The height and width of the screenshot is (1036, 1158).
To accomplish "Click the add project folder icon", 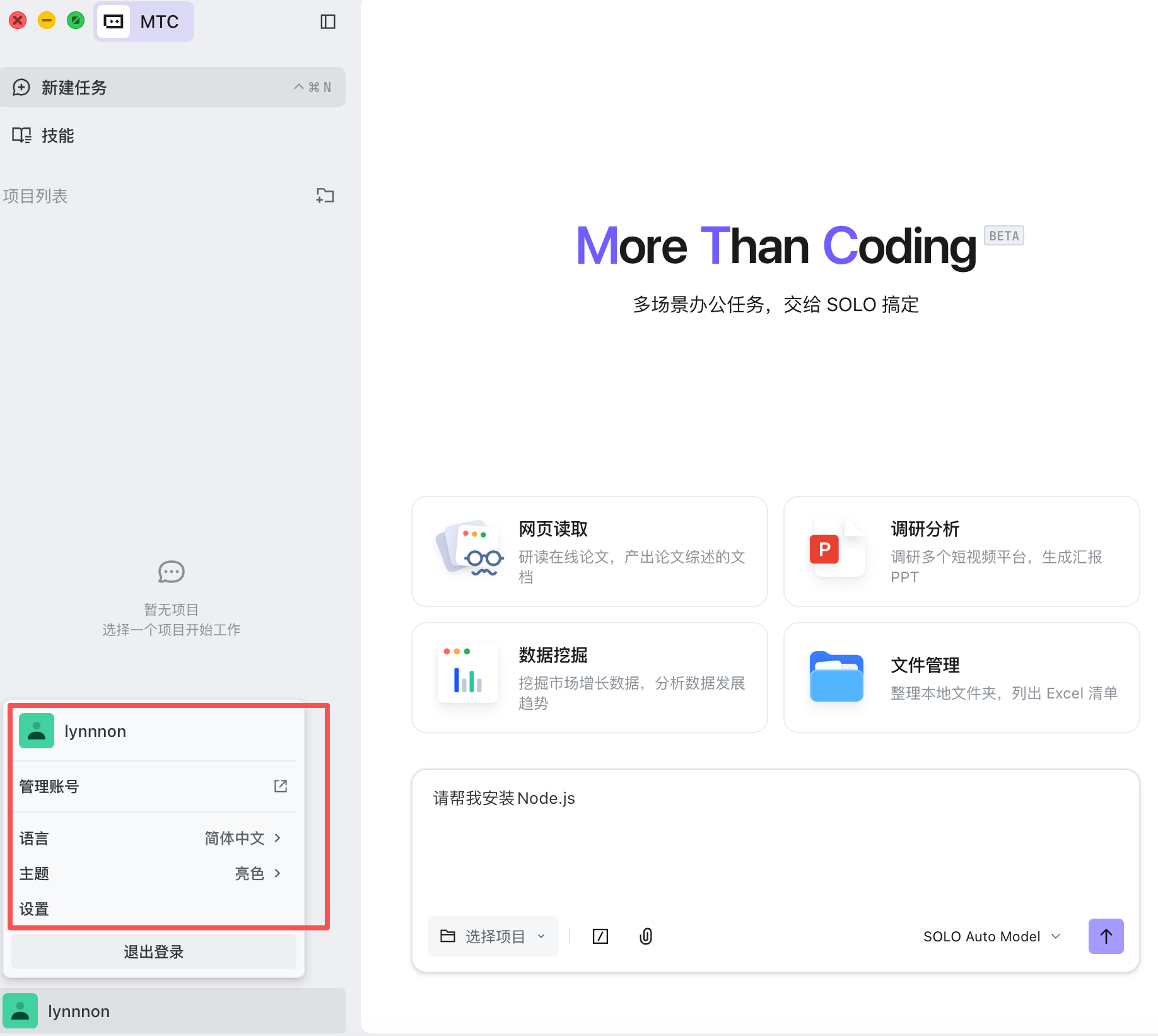I will point(325,196).
